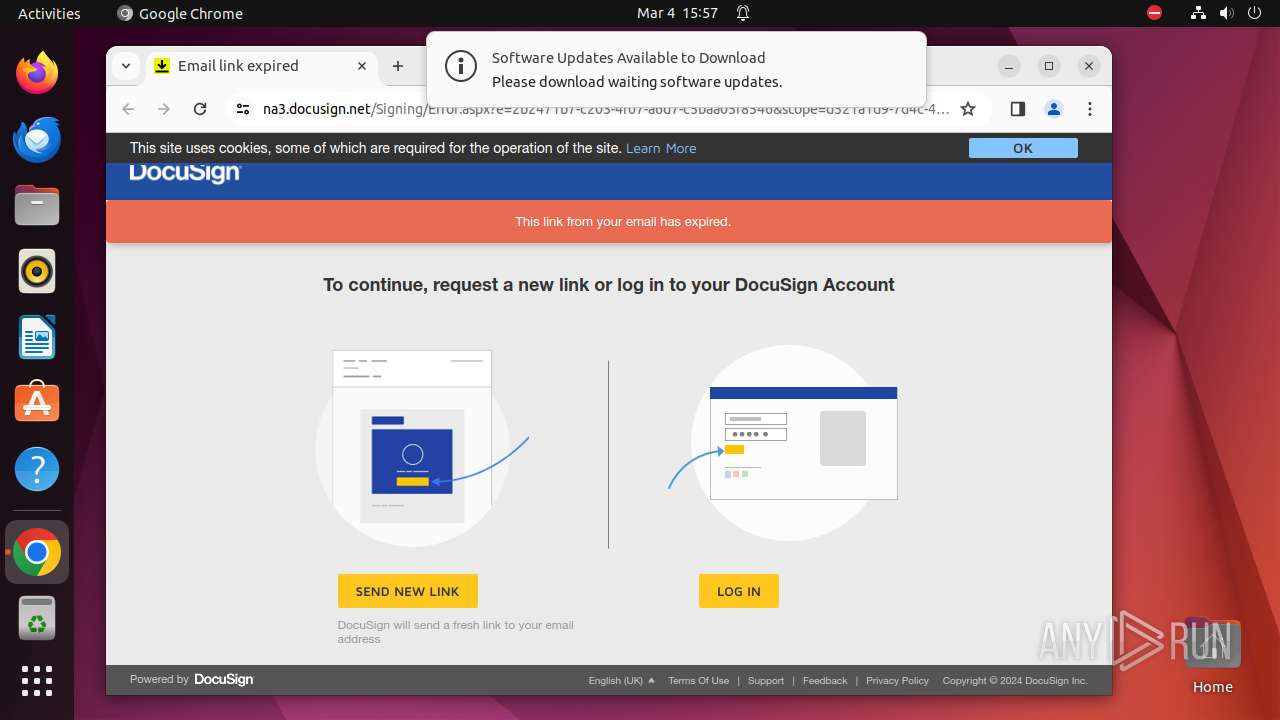
Task: Open the English (UK) language selector
Action: (x=621, y=680)
